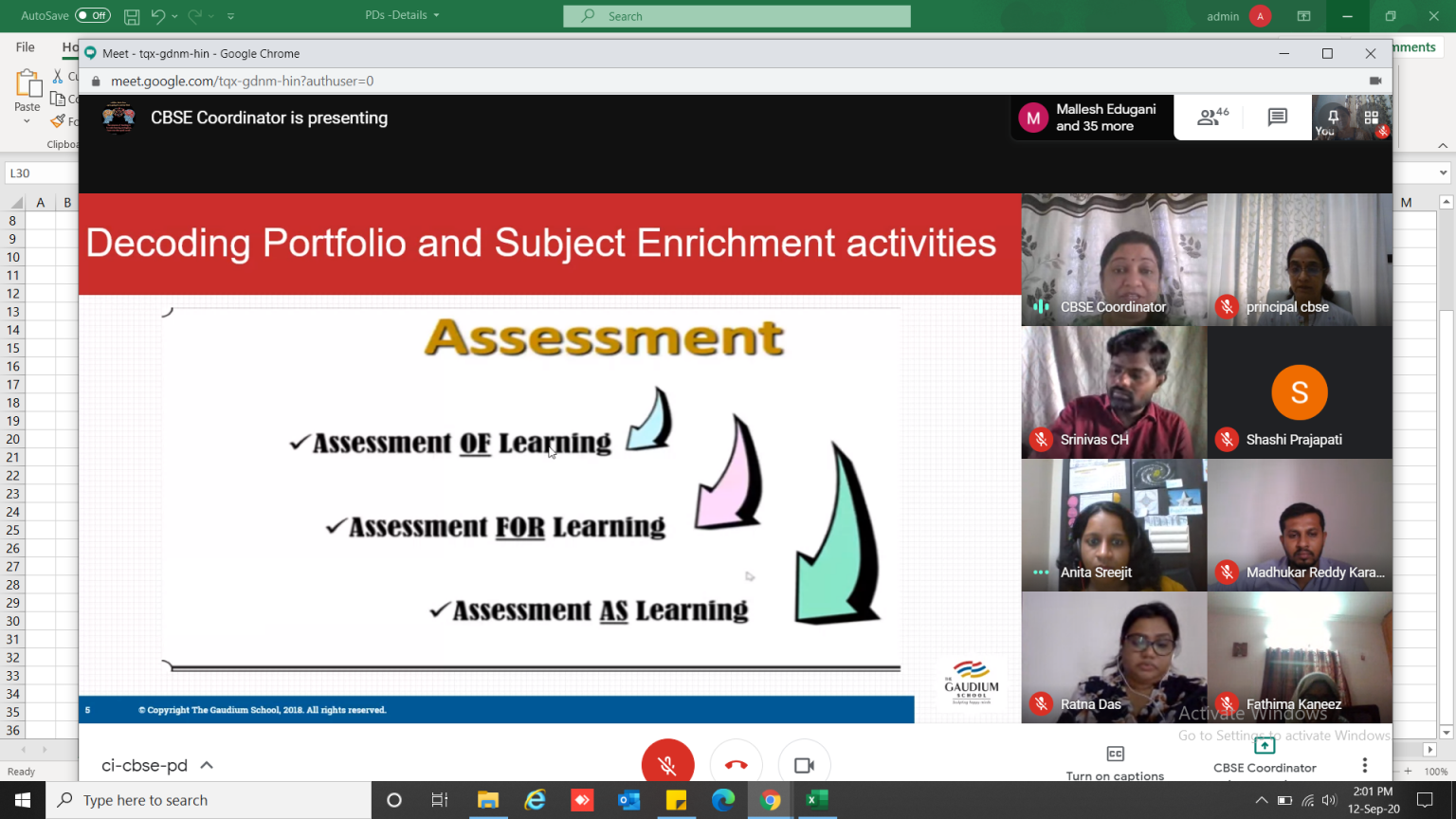The height and width of the screenshot is (819, 1456).
Task: Turn on the camera in Meet
Action: (x=804, y=764)
